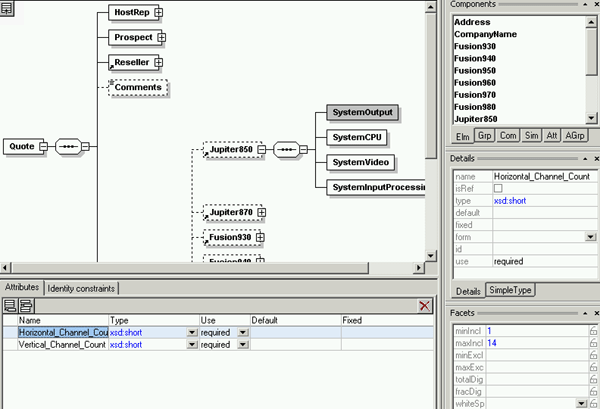Collapse the Jupiter850 element
This screenshot has height=409, width=600.
point(261,149)
